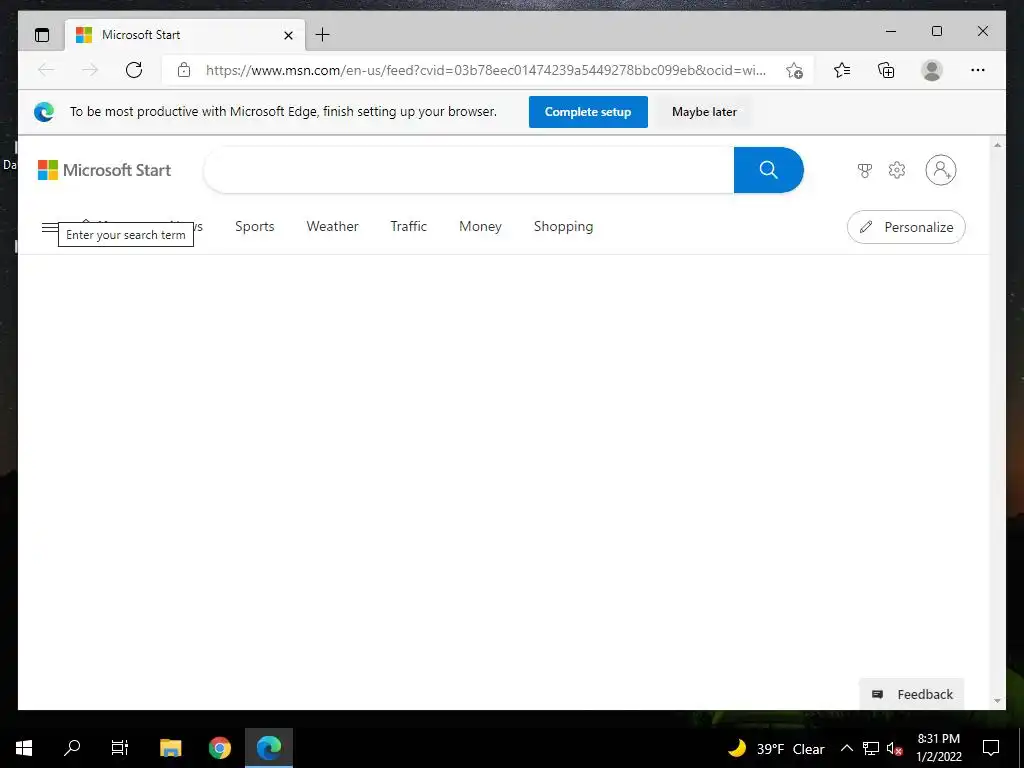1024x768 pixels.
Task: Click the Edge icon on taskbar
Action: click(269, 748)
